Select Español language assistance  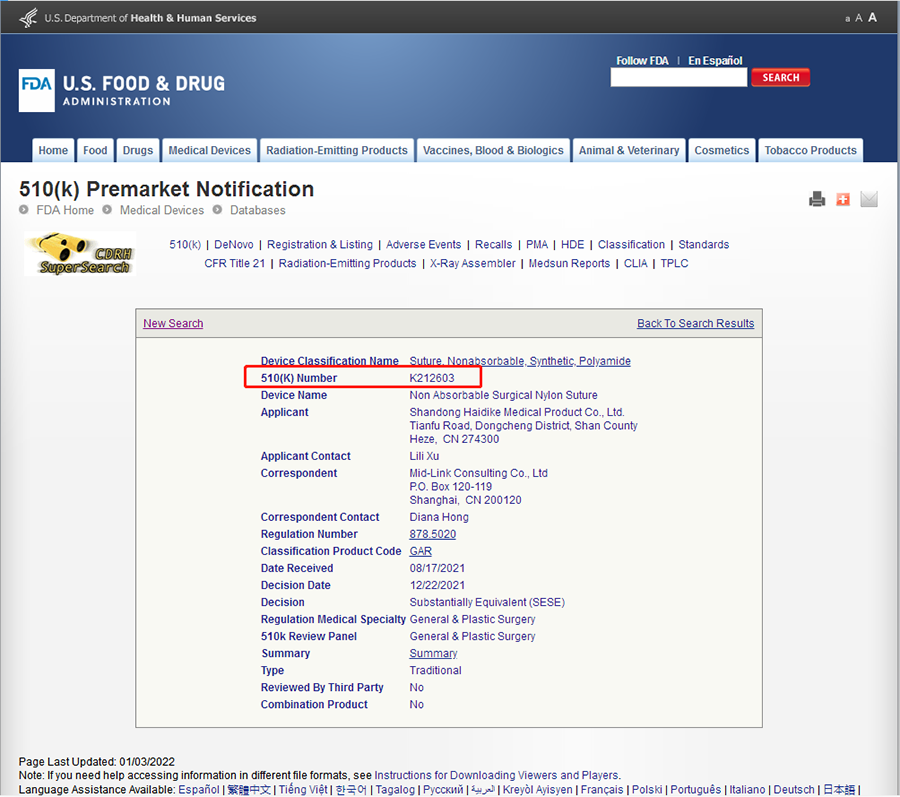tap(199, 790)
